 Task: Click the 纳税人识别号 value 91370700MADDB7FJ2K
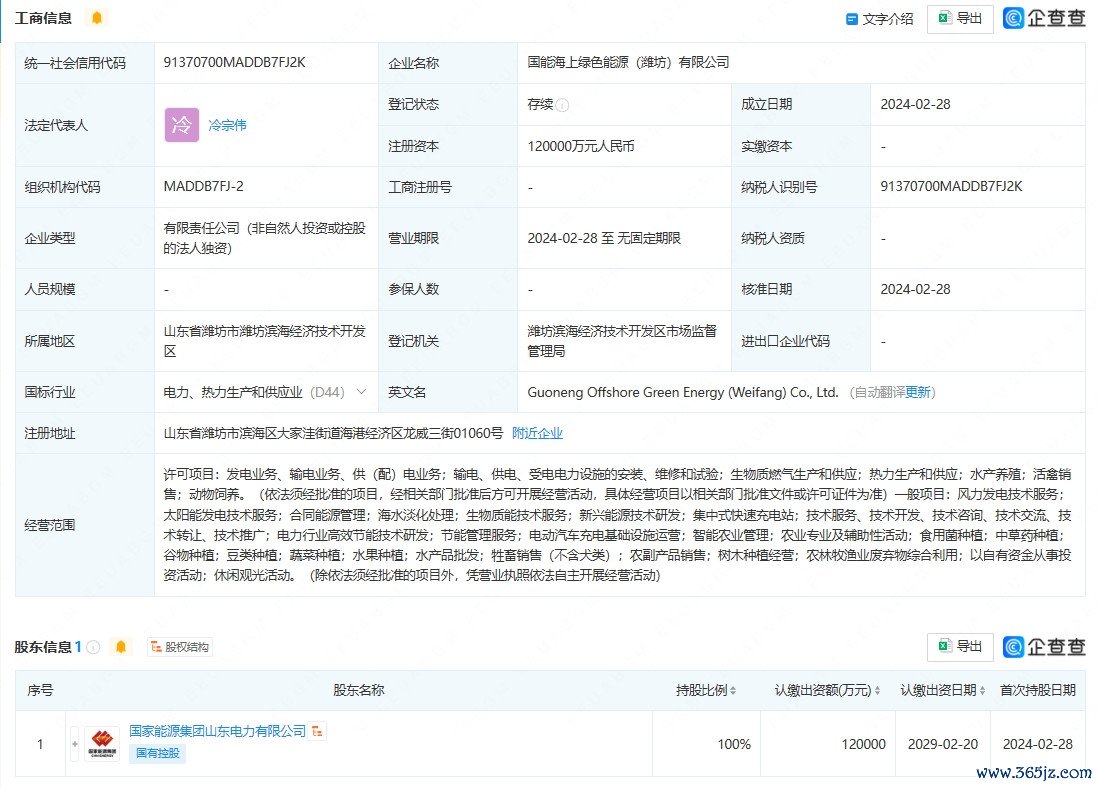tap(951, 186)
